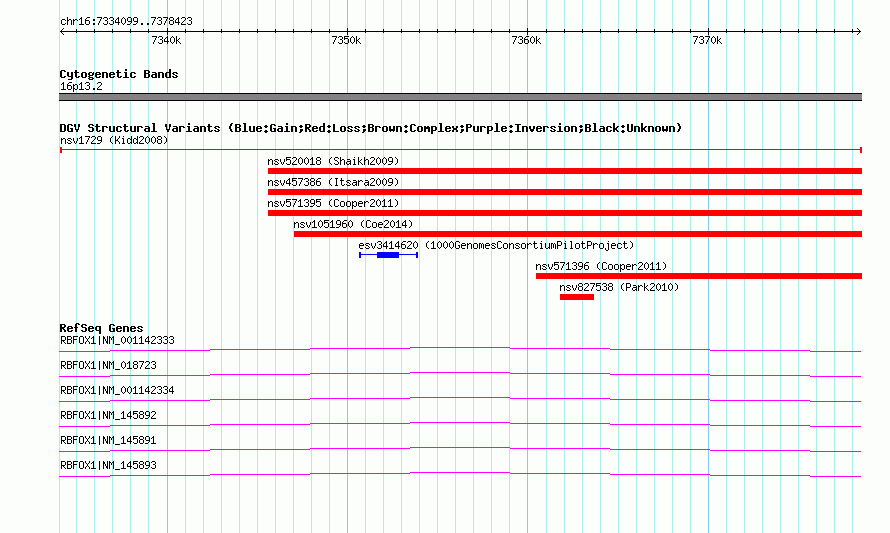890x533 pixels.
Task: Click the nsv571396 (Cooper2011) label
Action: point(601,266)
